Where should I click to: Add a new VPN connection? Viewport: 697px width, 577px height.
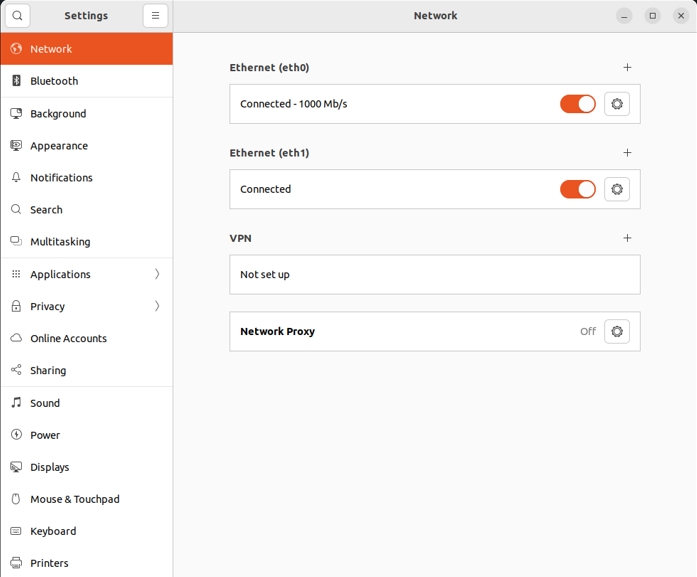click(x=627, y=238)
